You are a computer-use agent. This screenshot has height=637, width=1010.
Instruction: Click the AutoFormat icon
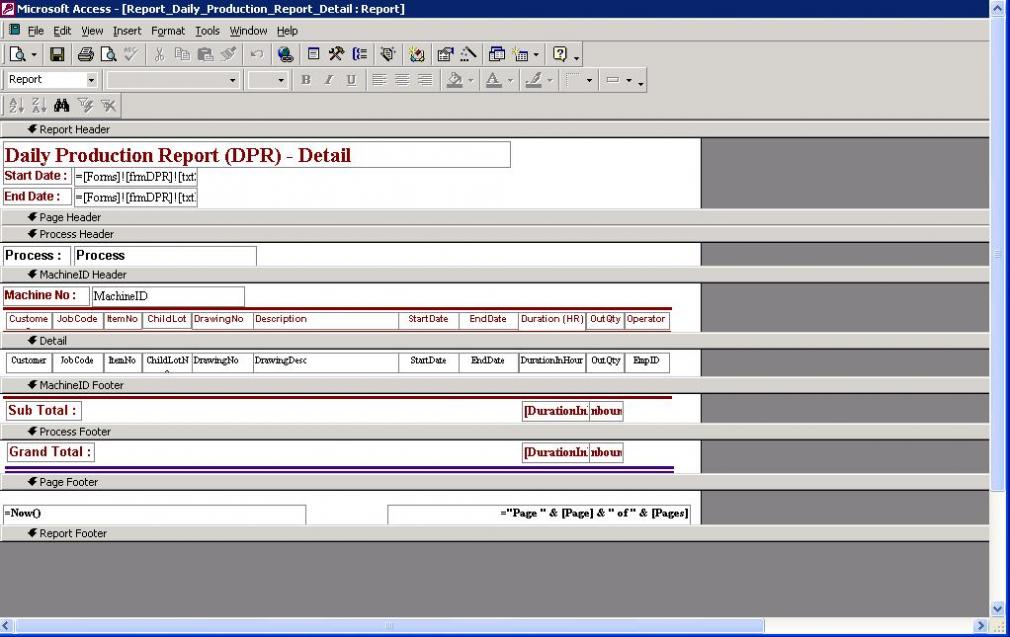point(388,55)
